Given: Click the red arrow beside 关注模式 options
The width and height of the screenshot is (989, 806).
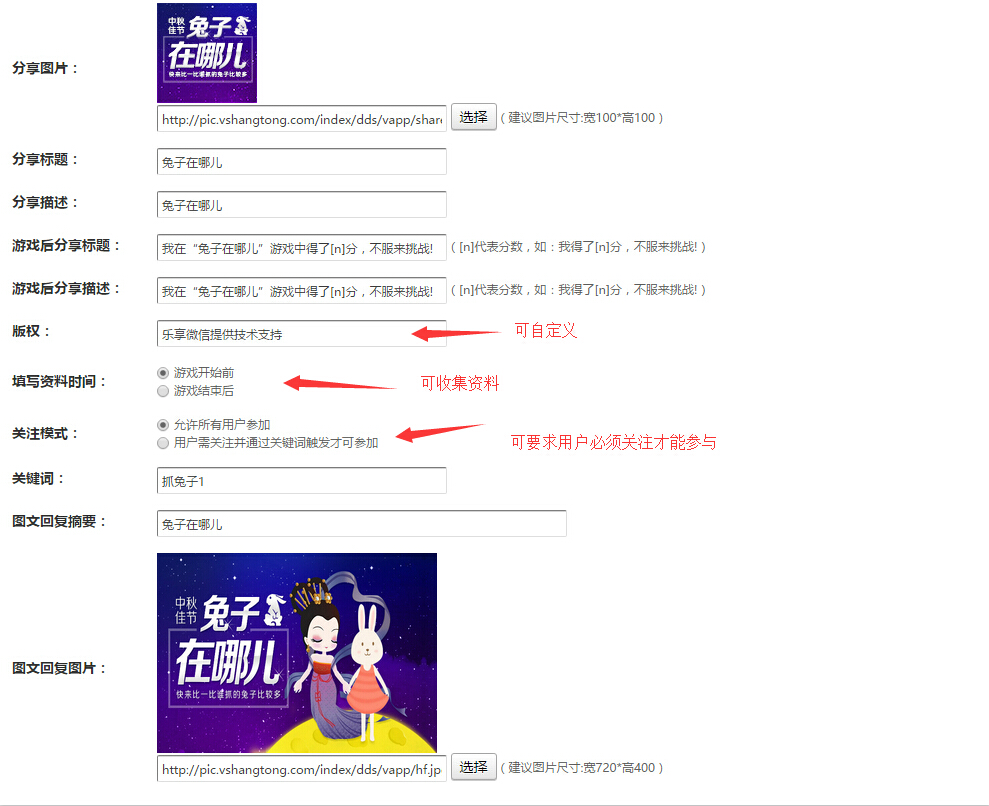Looking at the screenshot, I should (440, 432).
